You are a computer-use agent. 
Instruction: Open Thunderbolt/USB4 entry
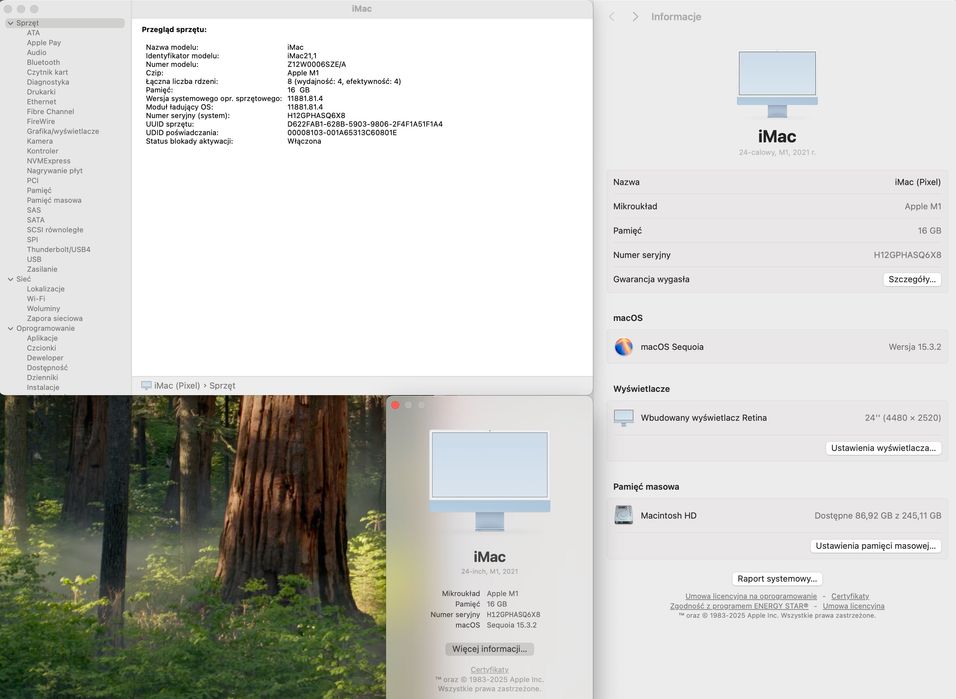pos(58,249)
